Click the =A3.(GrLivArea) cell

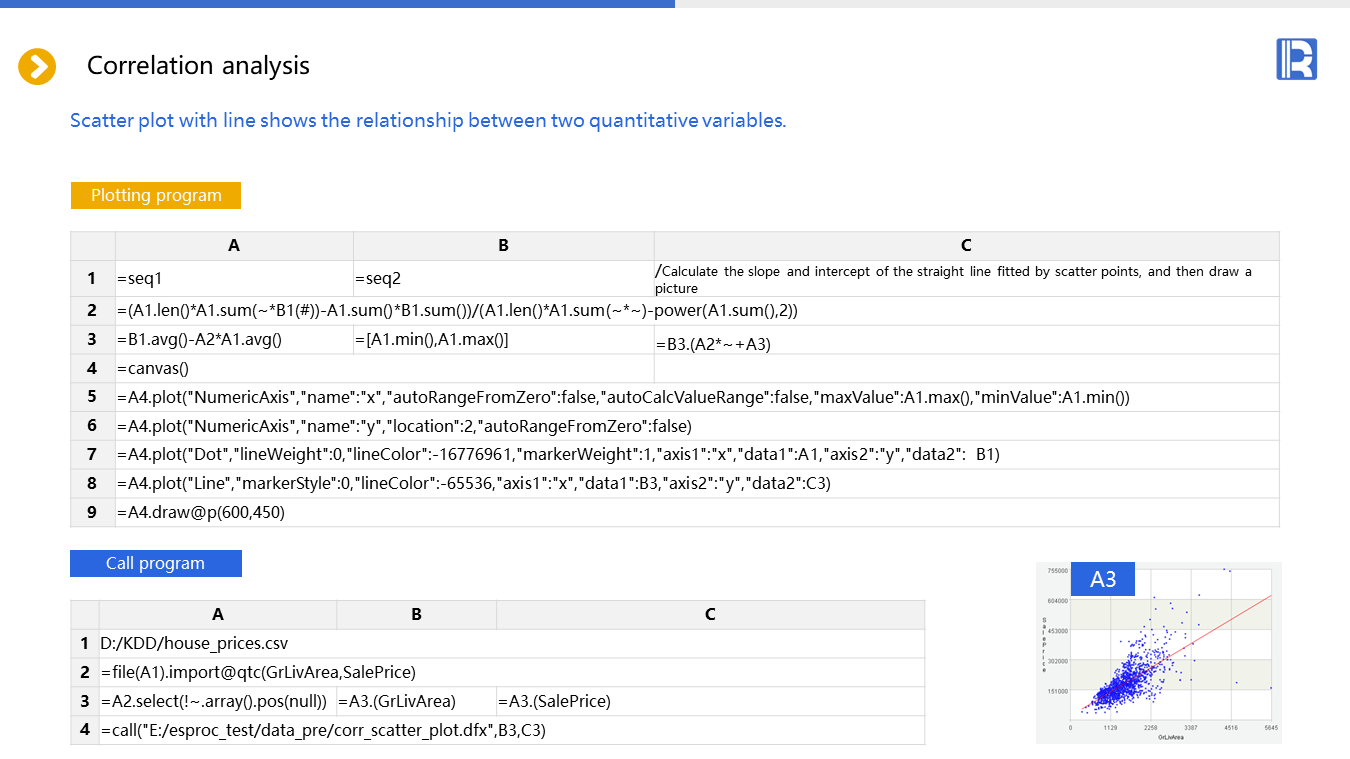(416, 701)
